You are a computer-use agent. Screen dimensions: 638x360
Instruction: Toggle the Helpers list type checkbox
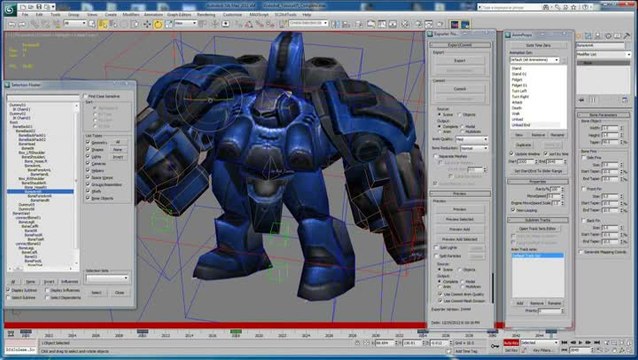pyautogui.click(x=88, y=170)
